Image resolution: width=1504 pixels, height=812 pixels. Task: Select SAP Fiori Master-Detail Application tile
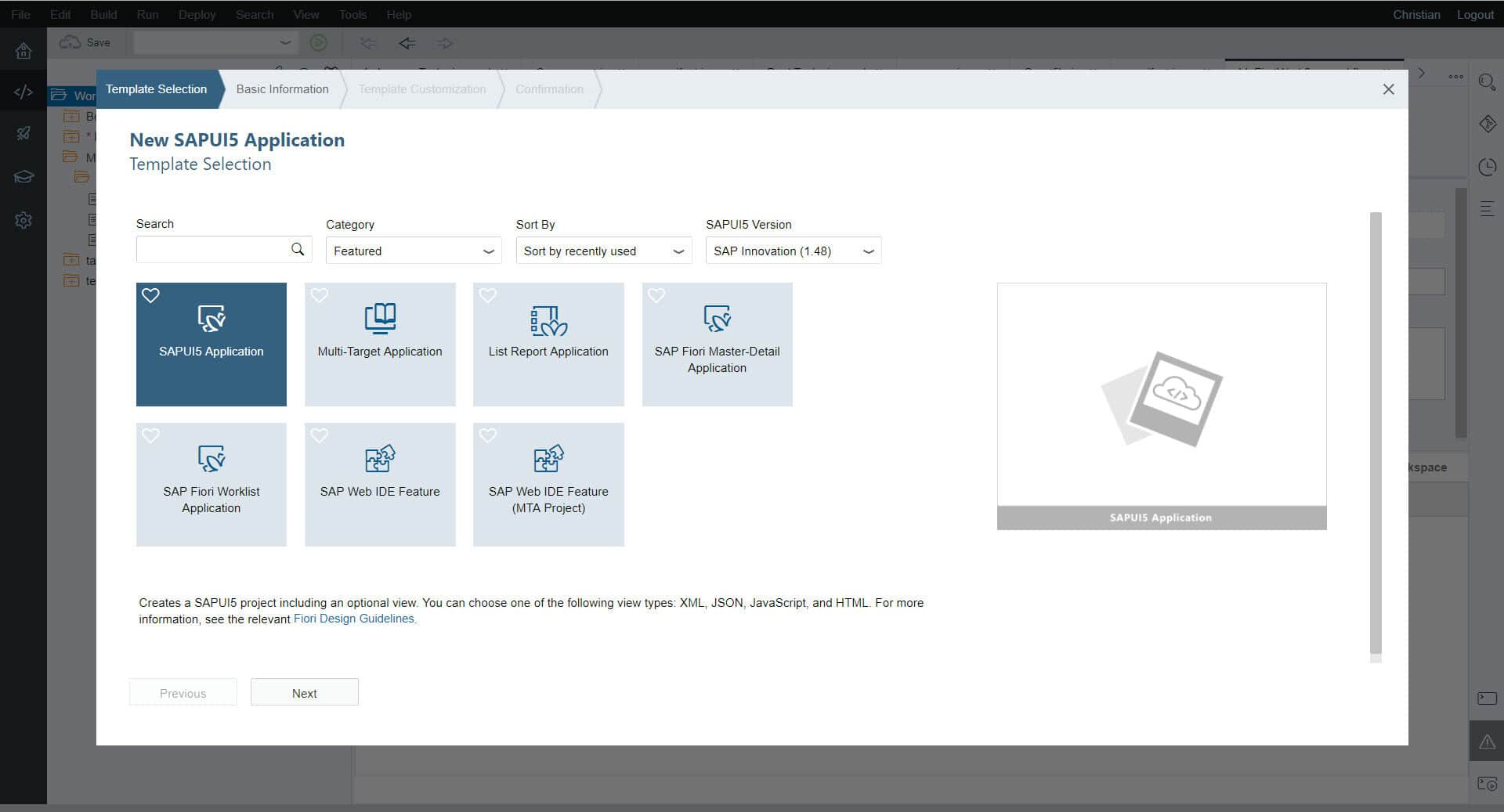(x=717, y=344)
